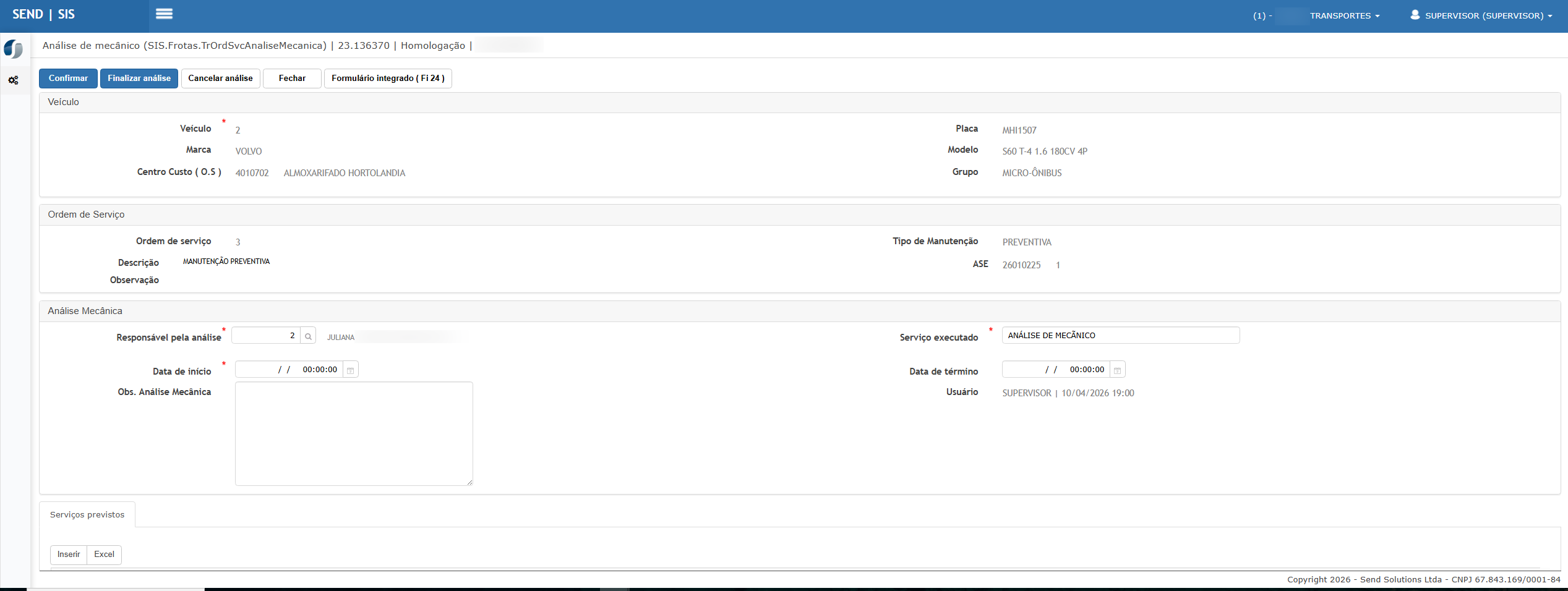Open the settings gears icon in sidebar
Viewport: 1568px width, 591px height.
click(13, 80)
